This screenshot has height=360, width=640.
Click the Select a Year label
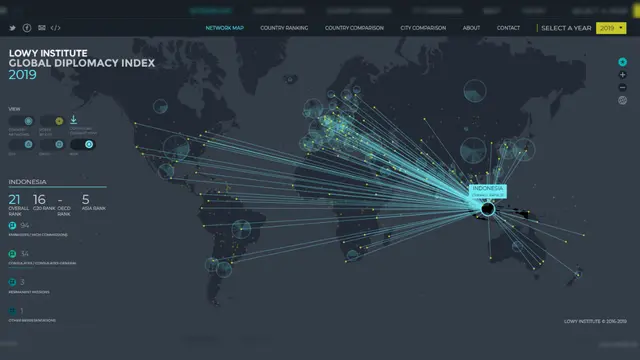566,28
